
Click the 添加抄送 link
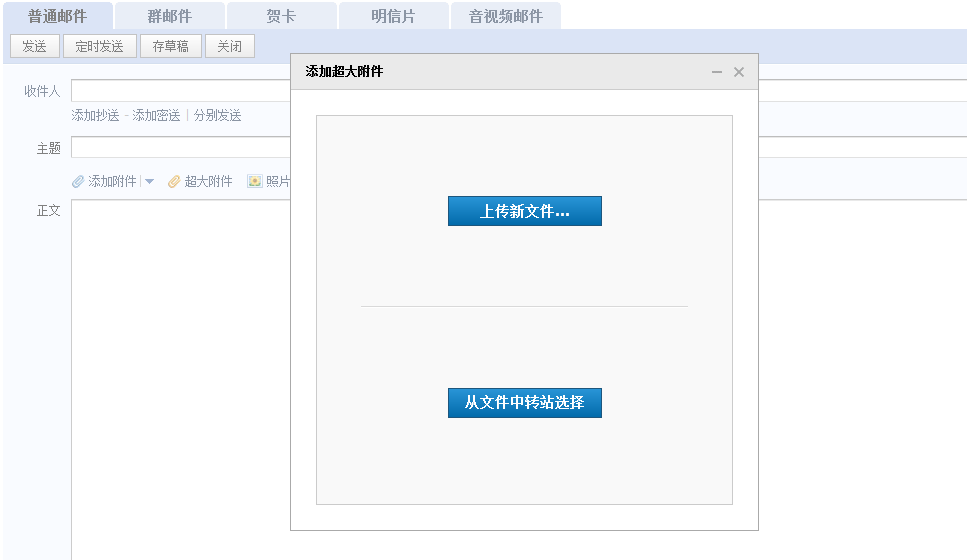pos(95,115)
